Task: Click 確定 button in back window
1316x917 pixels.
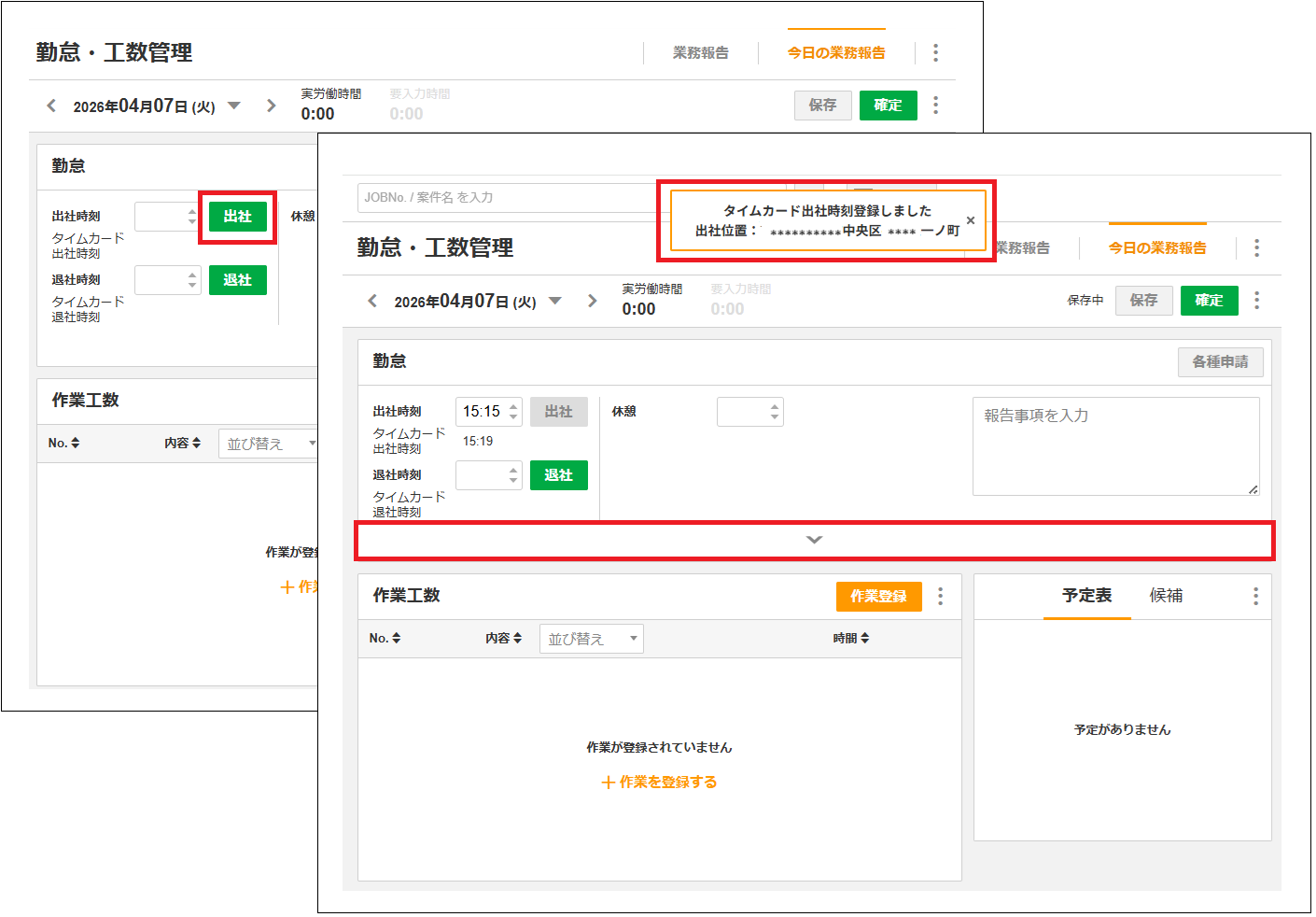Action: pos(889,106)
